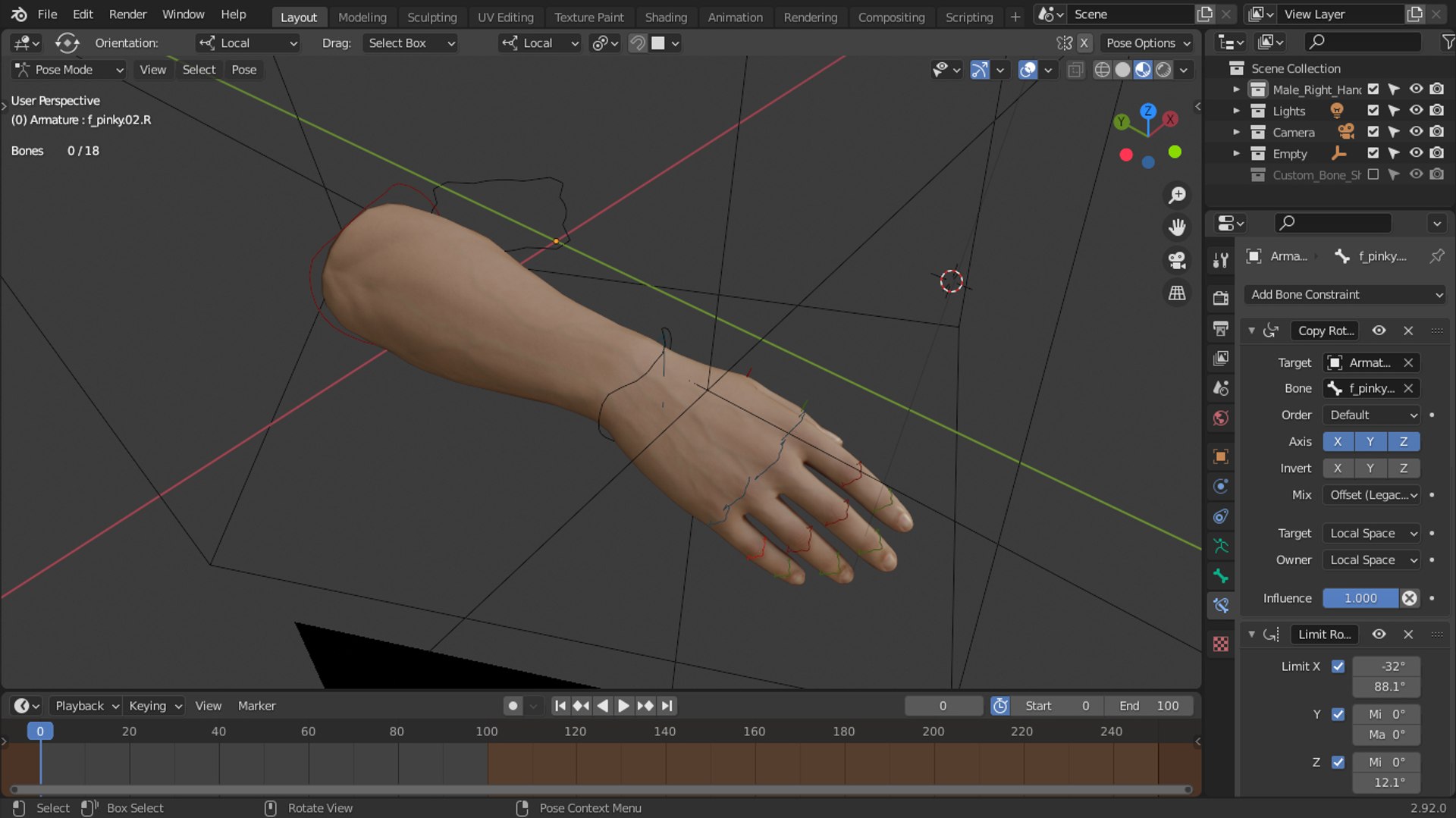Click the Influence slider value
The height and width of the screenshot is (818, 1456).
click(1360, 598)
